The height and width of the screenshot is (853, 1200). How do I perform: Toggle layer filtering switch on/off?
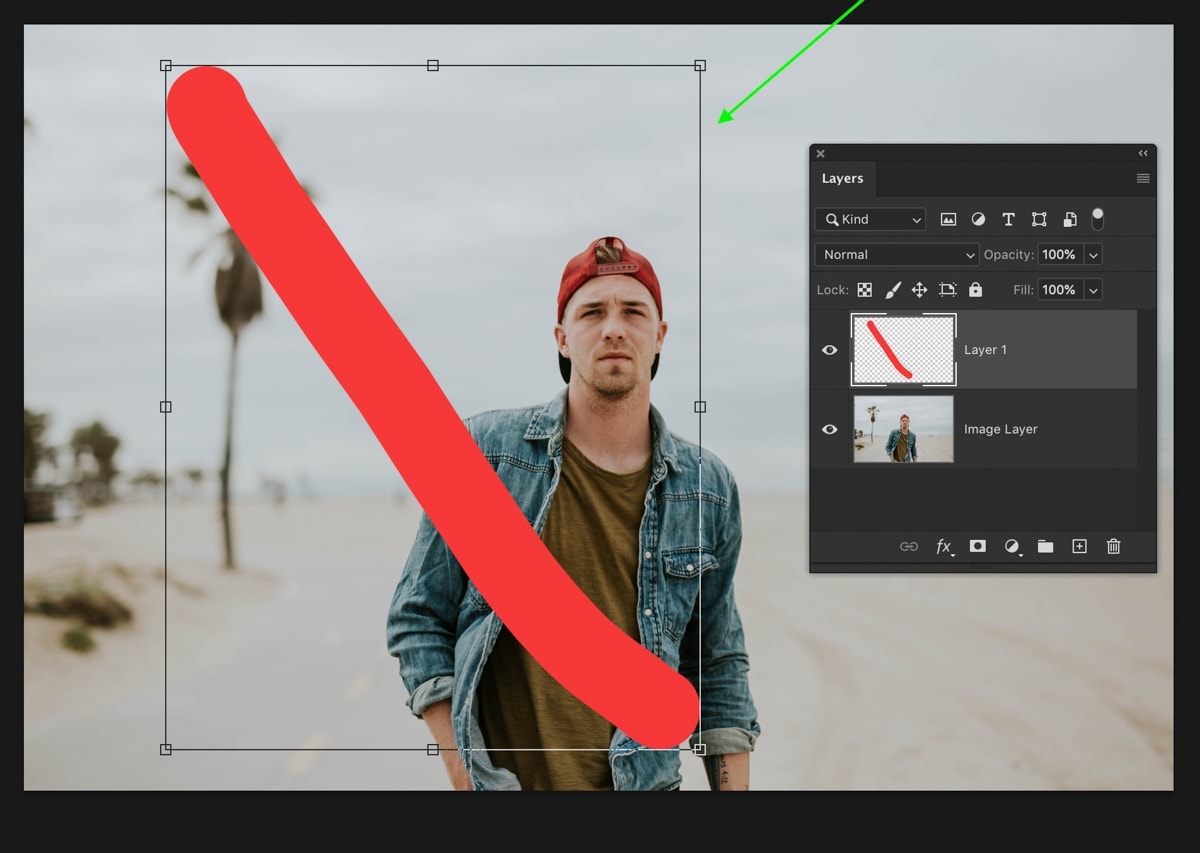pyautogui.click(x=1097, y=218)
